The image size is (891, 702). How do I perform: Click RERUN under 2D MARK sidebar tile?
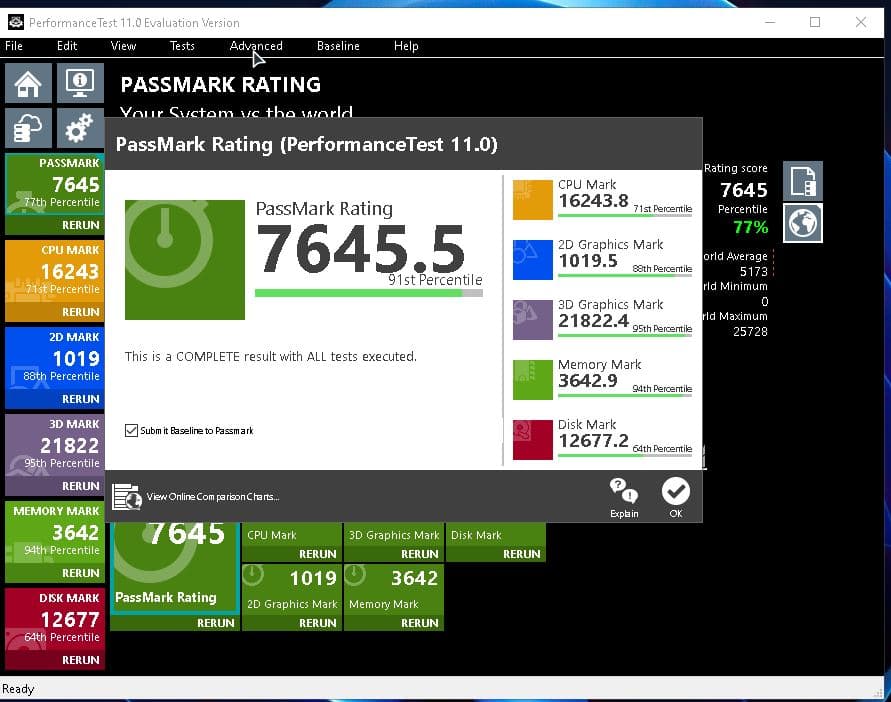[81, 399]
